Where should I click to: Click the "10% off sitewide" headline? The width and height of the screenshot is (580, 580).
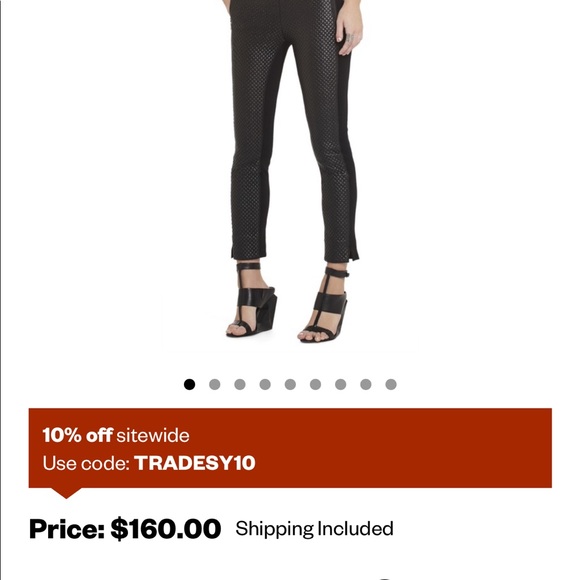click(116, 435)
